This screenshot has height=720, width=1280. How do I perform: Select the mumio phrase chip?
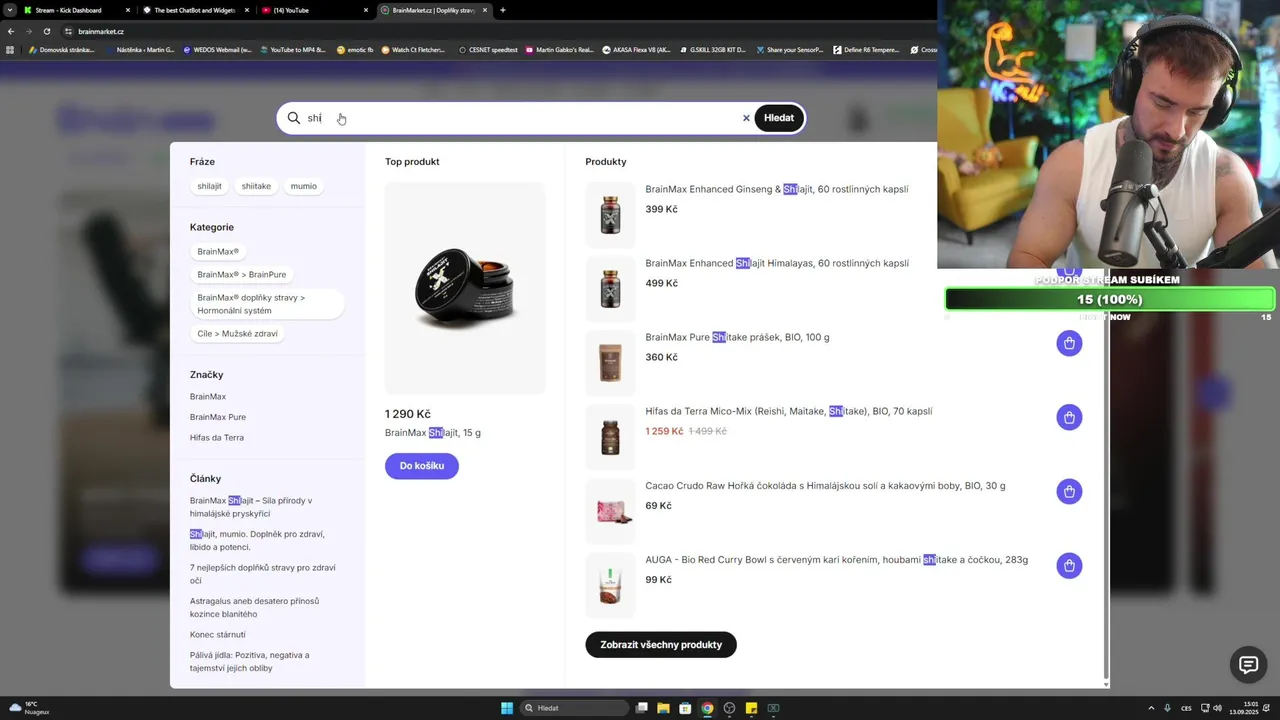click(x=303, y=186)
